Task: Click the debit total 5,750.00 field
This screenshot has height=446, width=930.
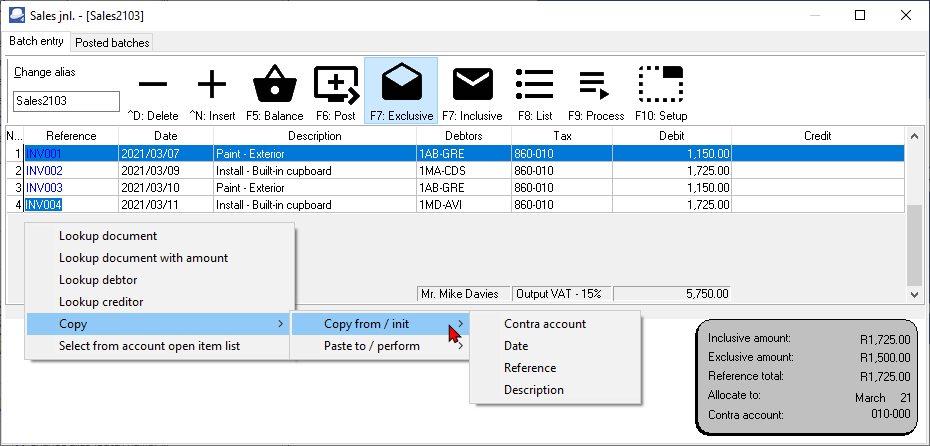Action: [x=672, y=294]
